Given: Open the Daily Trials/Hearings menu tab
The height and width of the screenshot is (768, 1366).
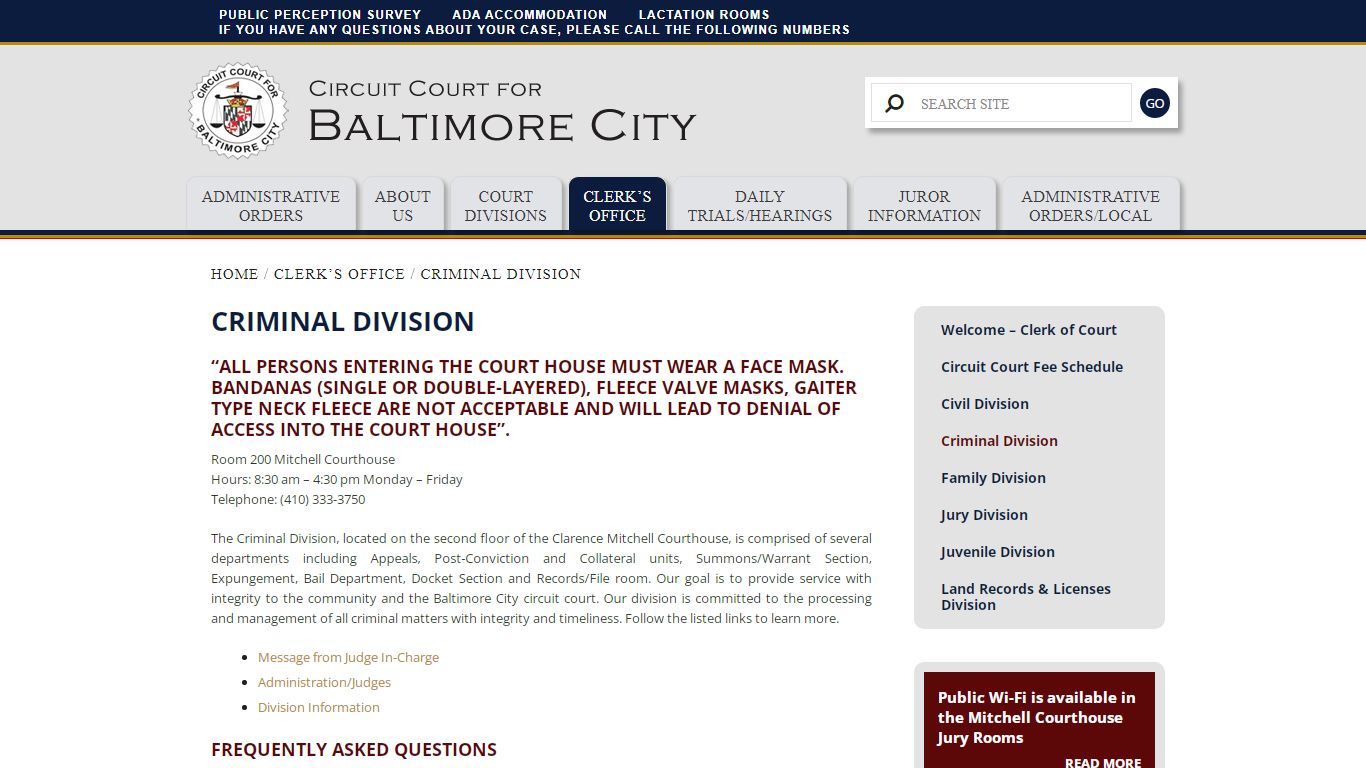Looking at the screenshot, I should (x=760, y=205).
